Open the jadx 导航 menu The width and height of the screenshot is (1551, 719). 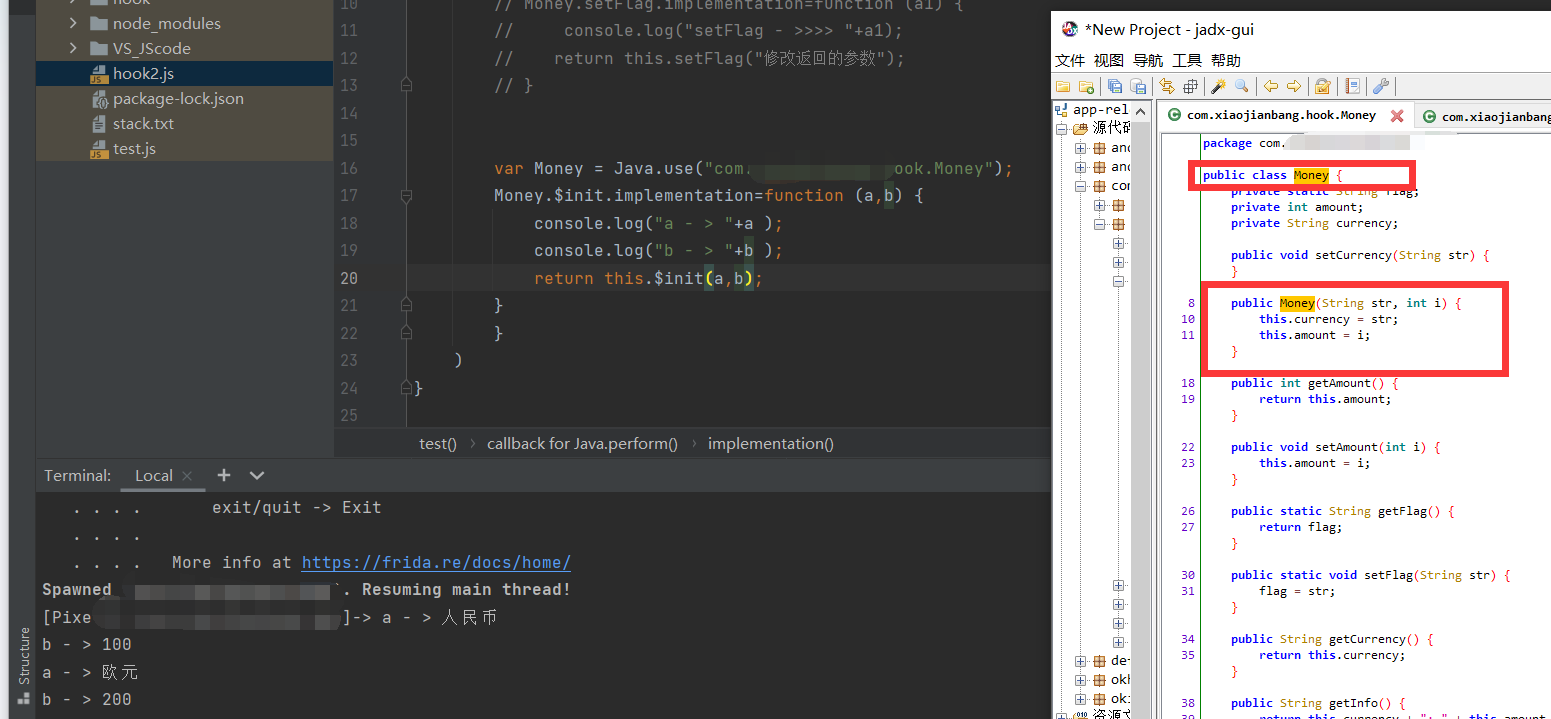pyautogui.click(x=1148, y=60)
